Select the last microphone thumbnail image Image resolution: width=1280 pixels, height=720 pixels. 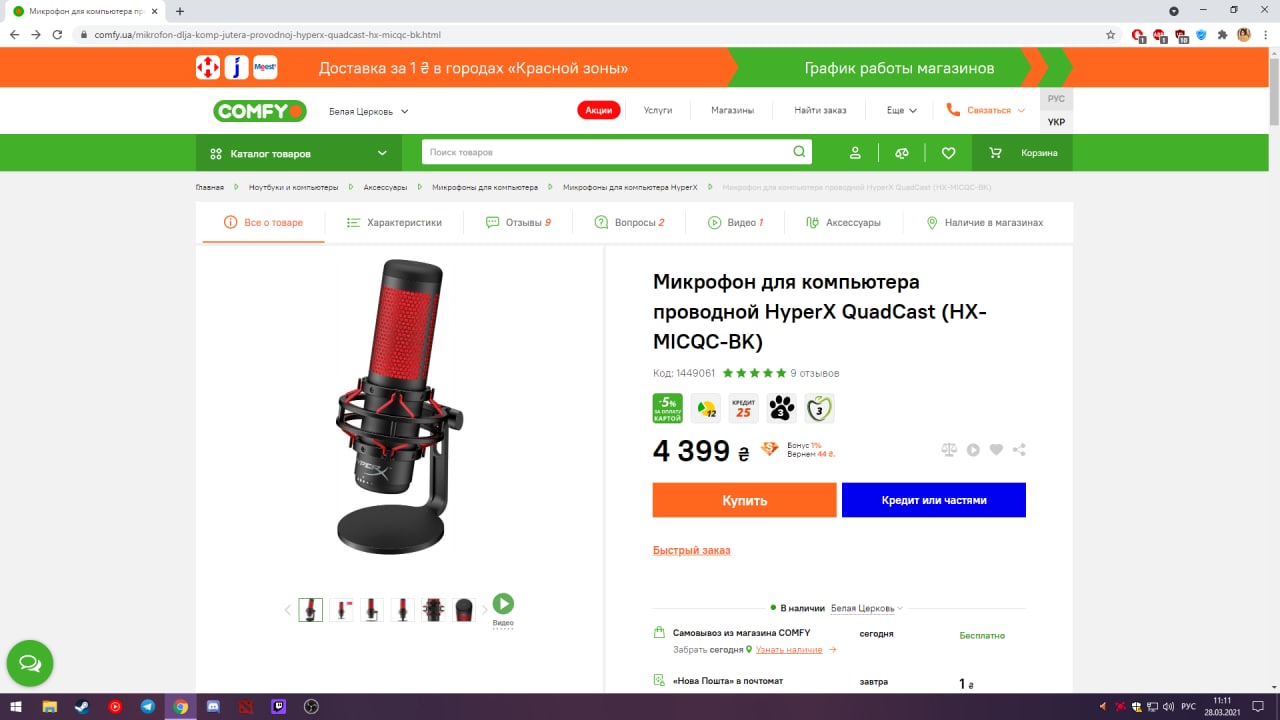click(x=464, y=609)
